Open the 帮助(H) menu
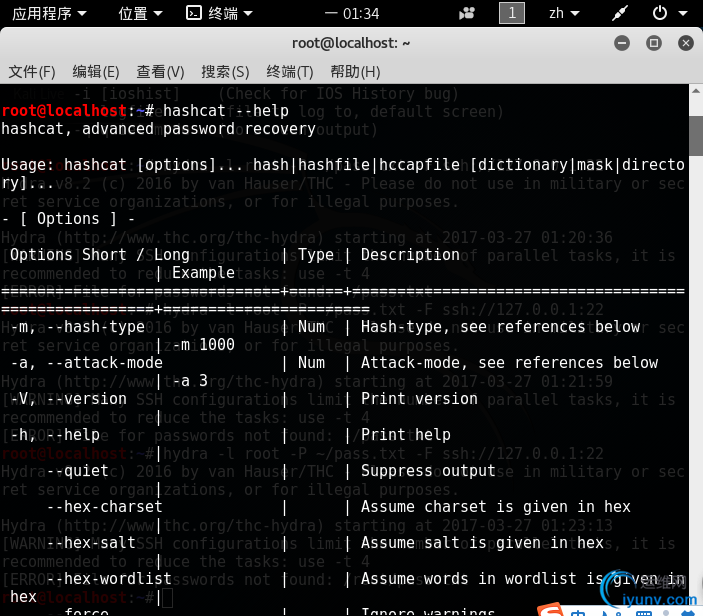This screenshot has height=616, width=703. point(355,72)
